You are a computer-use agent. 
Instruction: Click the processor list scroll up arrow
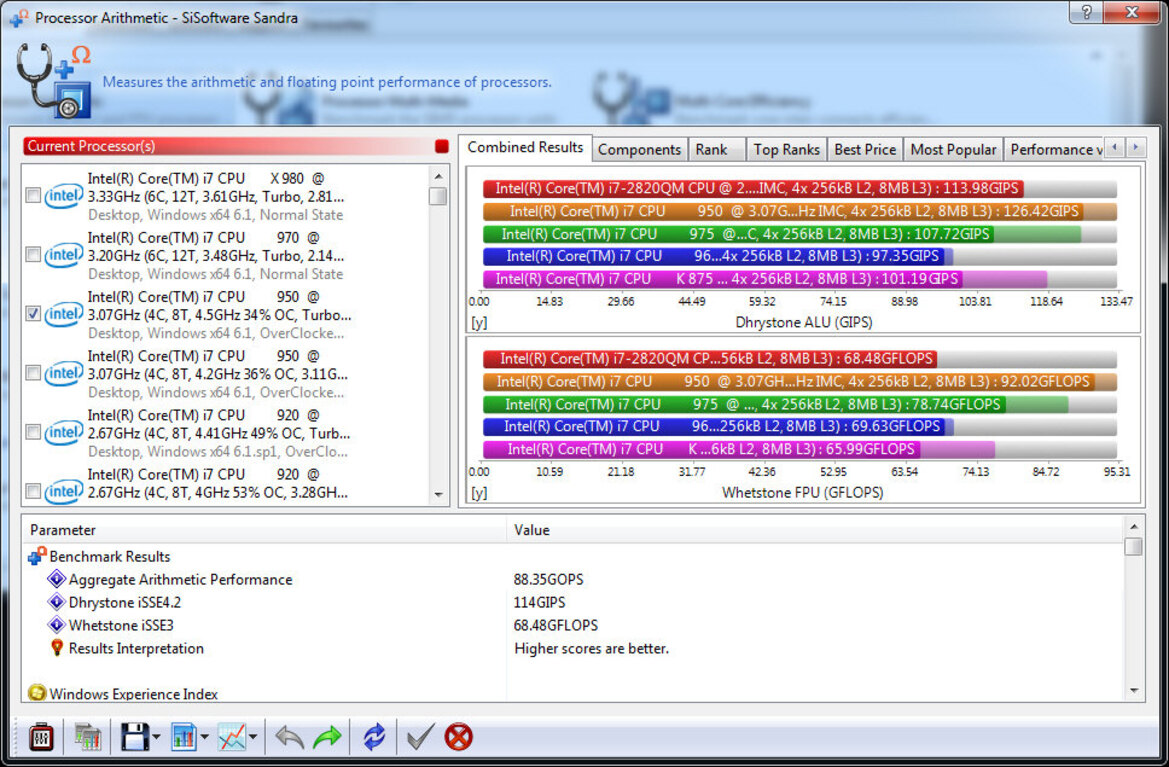(438, 177)
